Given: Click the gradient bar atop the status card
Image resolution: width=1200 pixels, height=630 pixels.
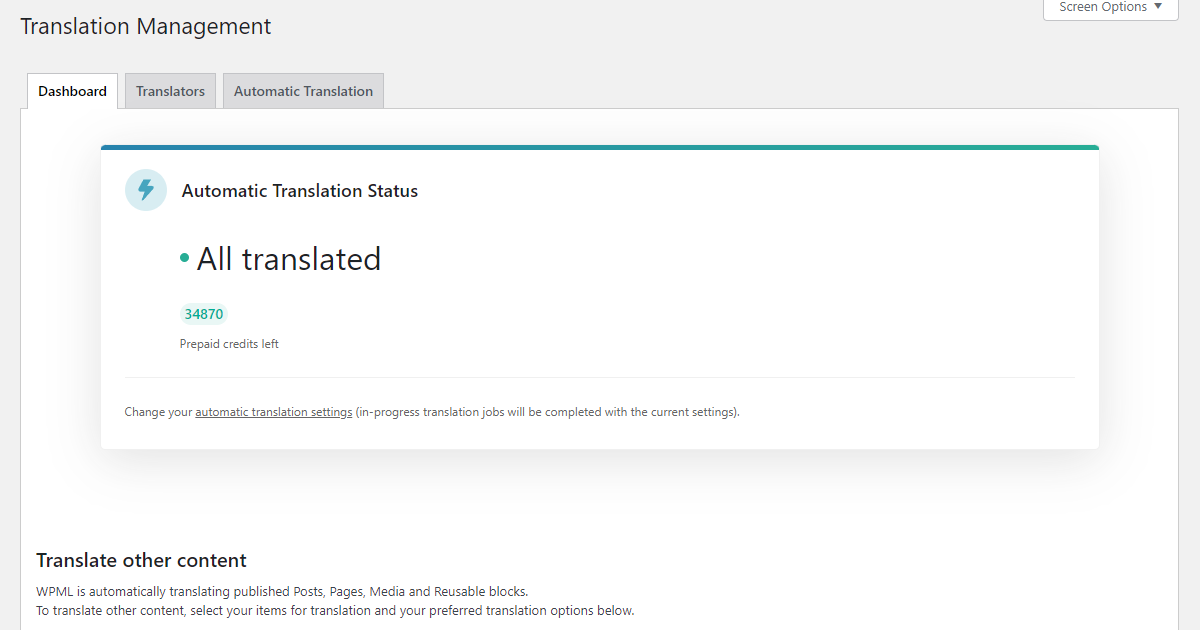Looking at the screenshot, I should [x=600, y=146].
